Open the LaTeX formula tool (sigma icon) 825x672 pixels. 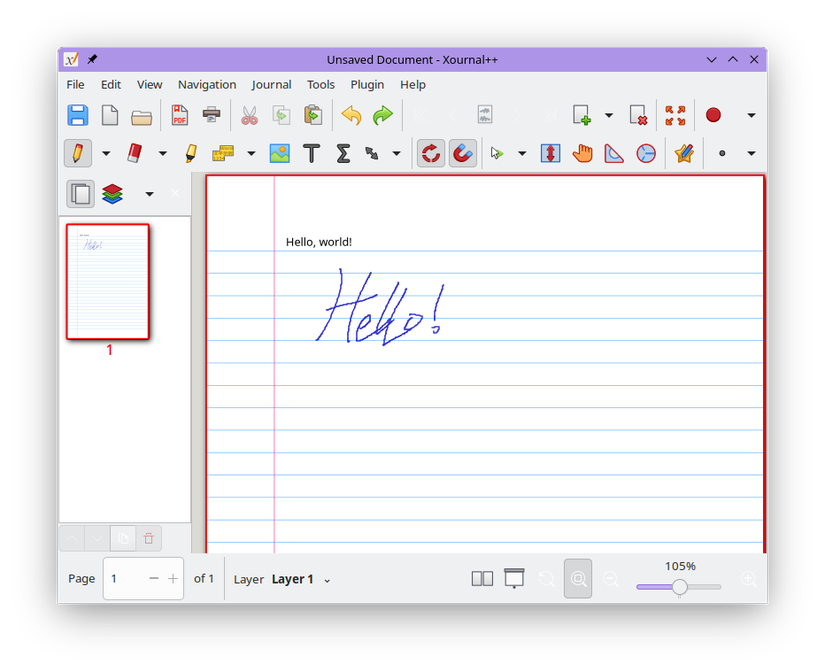343,153
